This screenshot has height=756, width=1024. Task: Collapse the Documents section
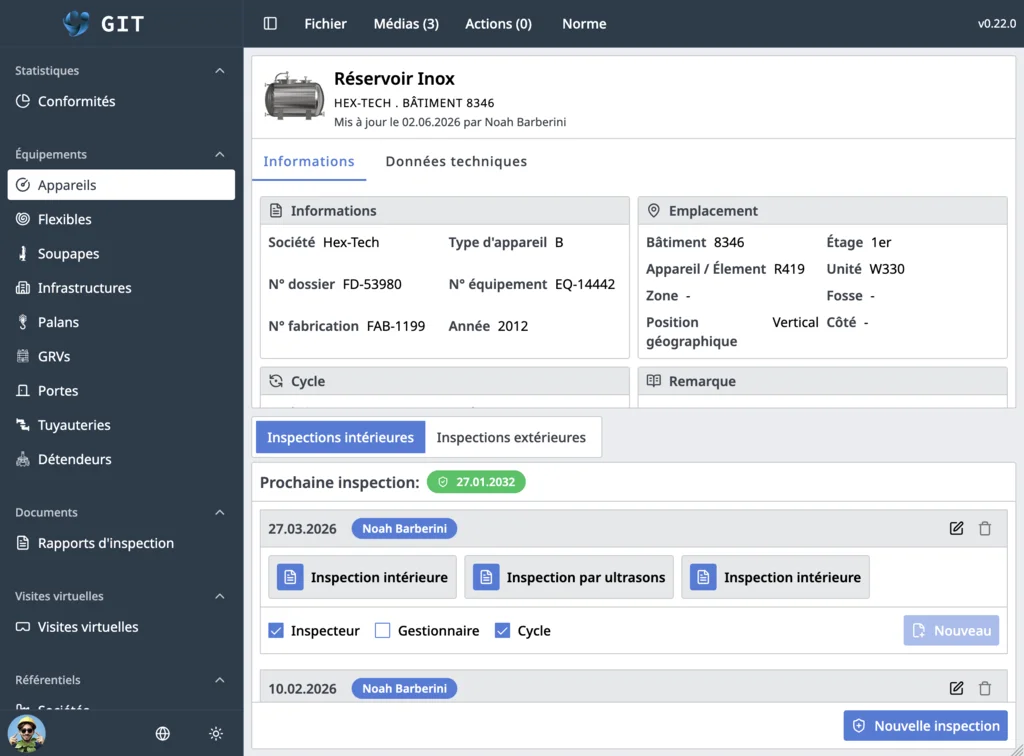[219, 512]
